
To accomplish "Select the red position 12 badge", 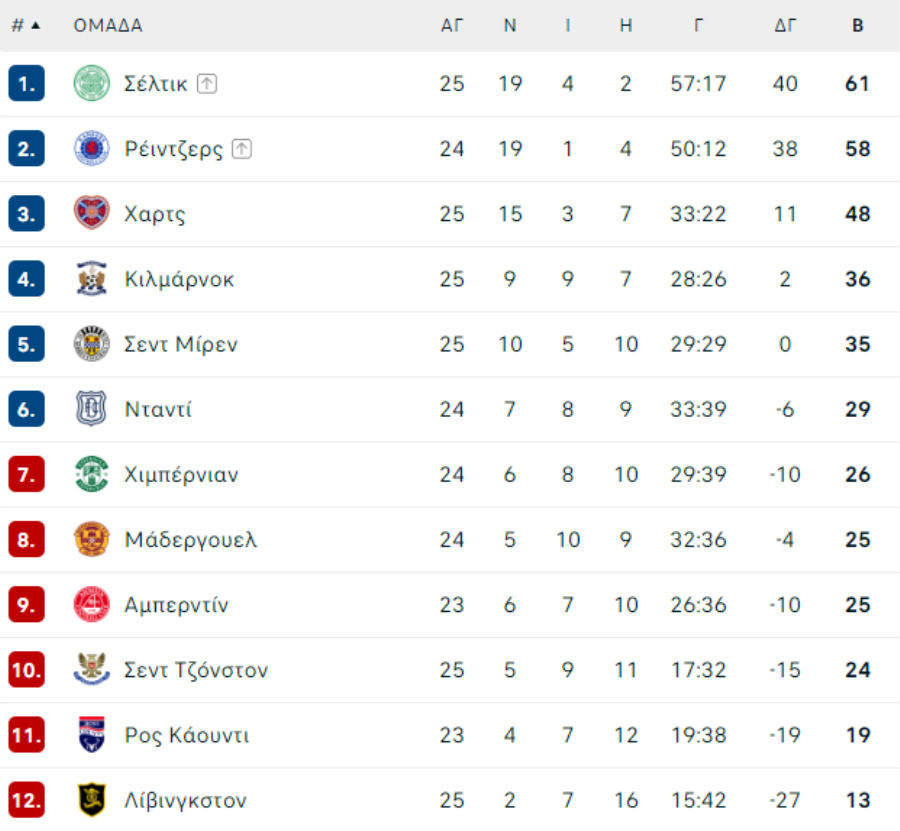I will [26, 800].
